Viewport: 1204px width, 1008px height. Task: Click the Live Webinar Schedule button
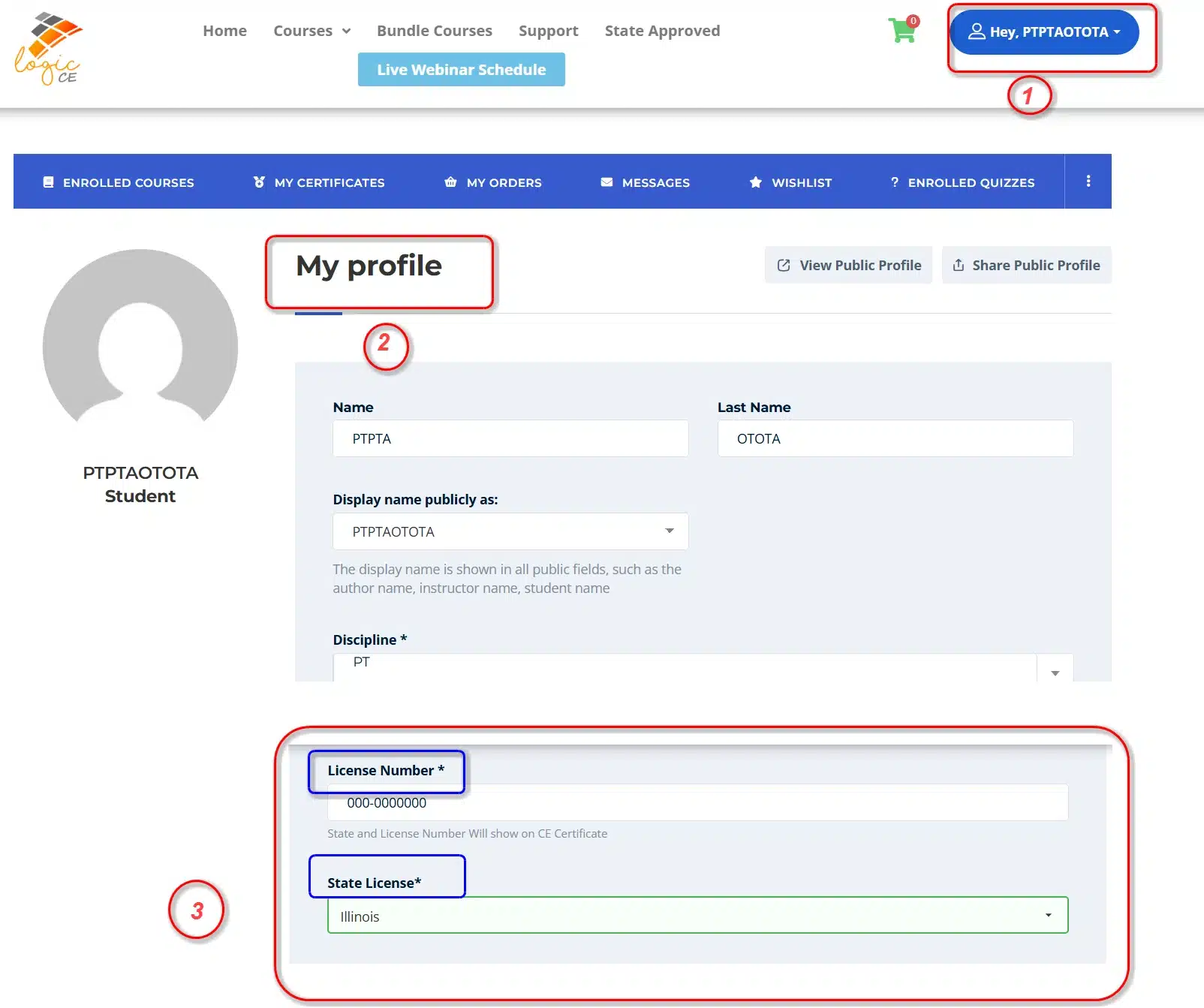[x=461, y=70]
